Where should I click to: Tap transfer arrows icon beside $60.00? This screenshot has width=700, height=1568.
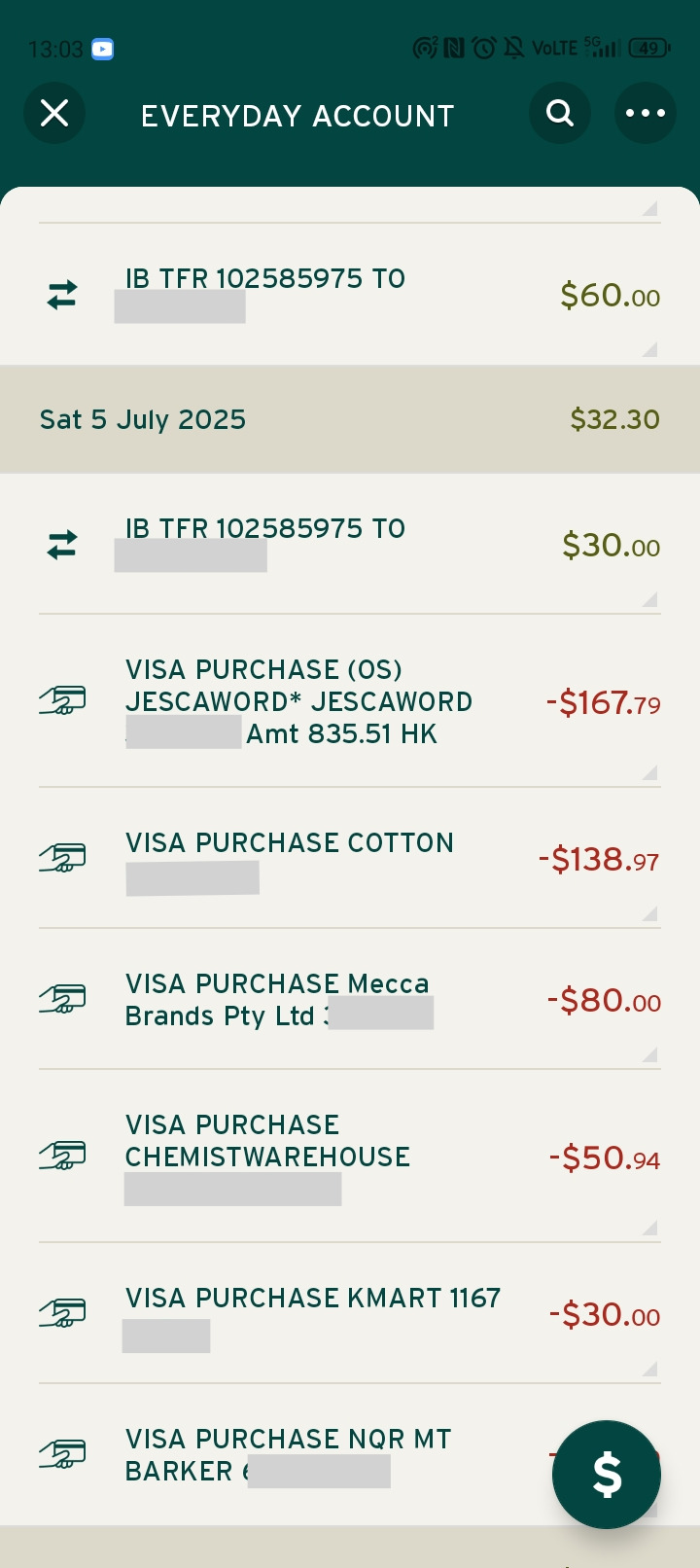coord(62,295)
